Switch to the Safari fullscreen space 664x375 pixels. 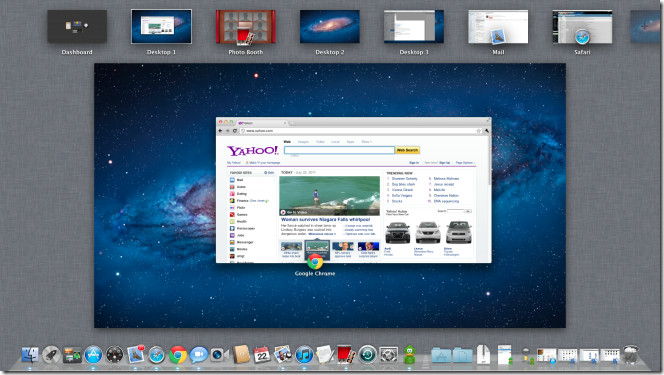click(x=582, y=27)
